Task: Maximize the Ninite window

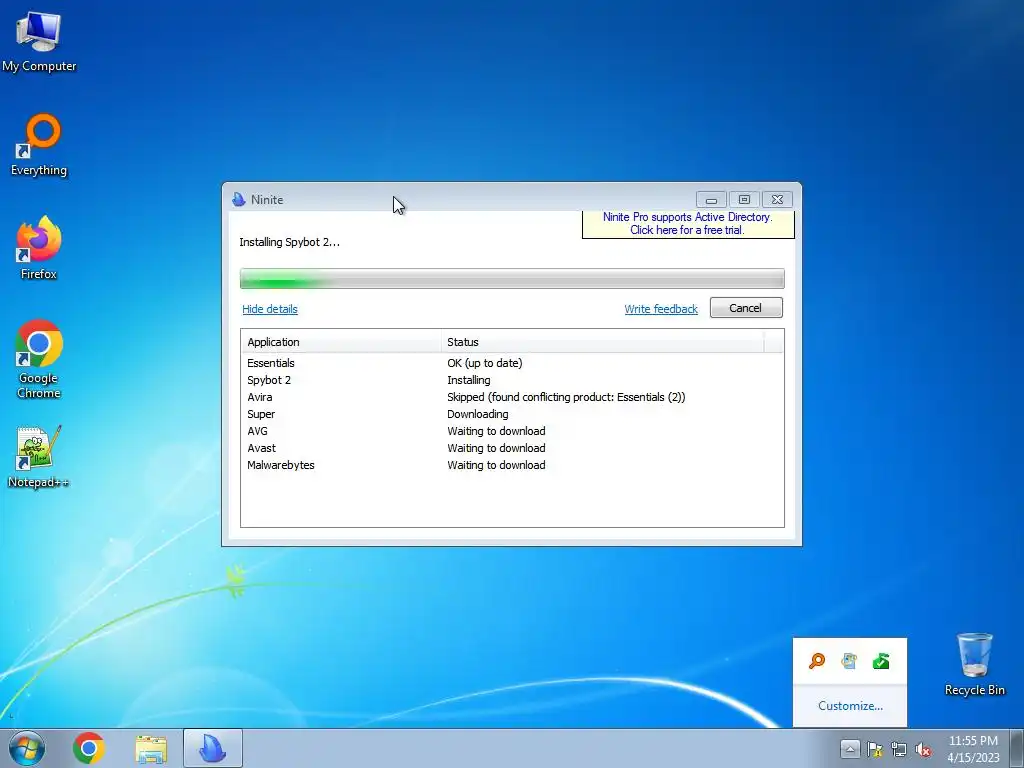Action: click(744, 199)
